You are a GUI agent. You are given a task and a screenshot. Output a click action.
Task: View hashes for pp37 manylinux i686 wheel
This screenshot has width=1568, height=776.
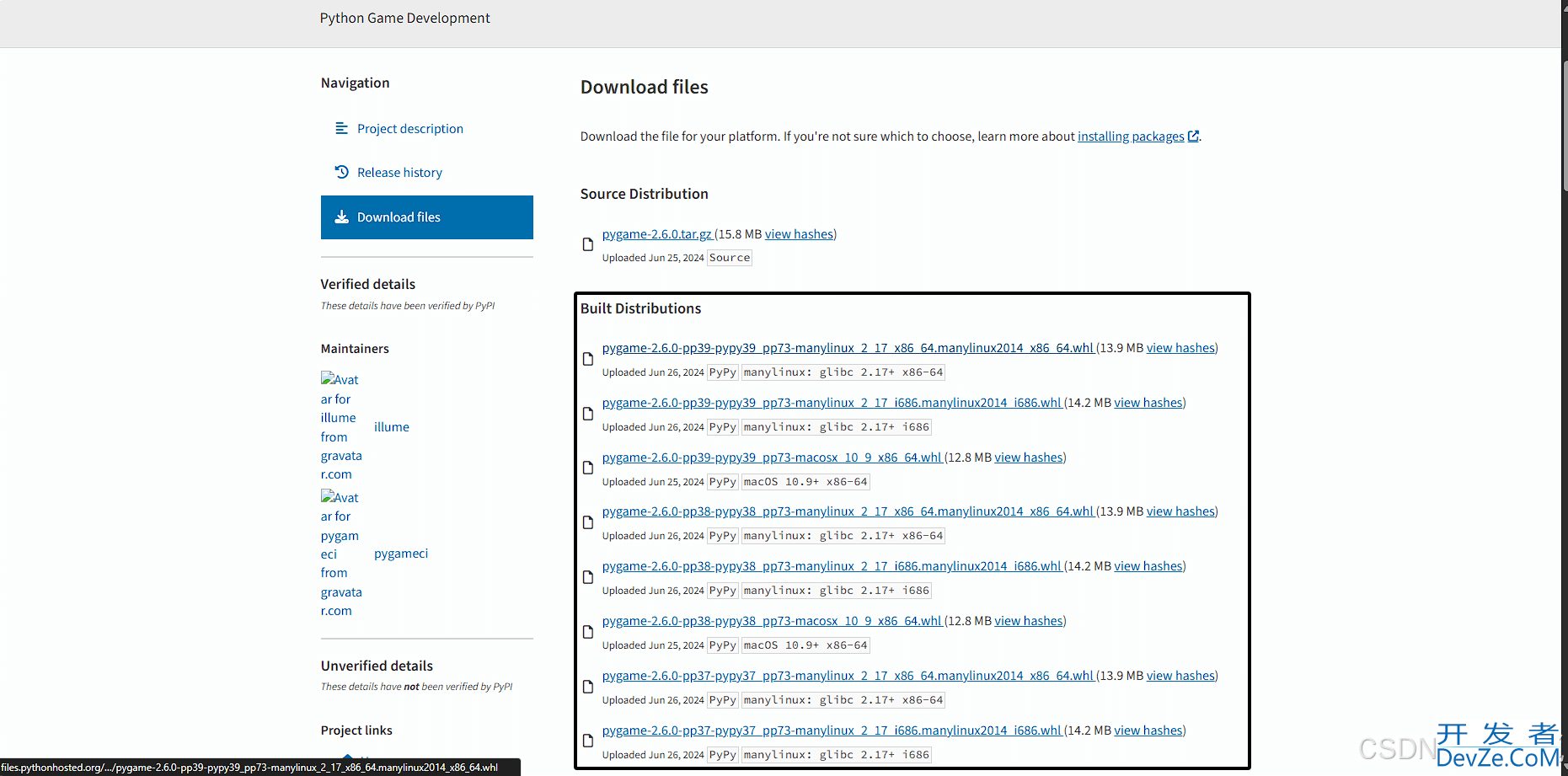(1148, 731)
